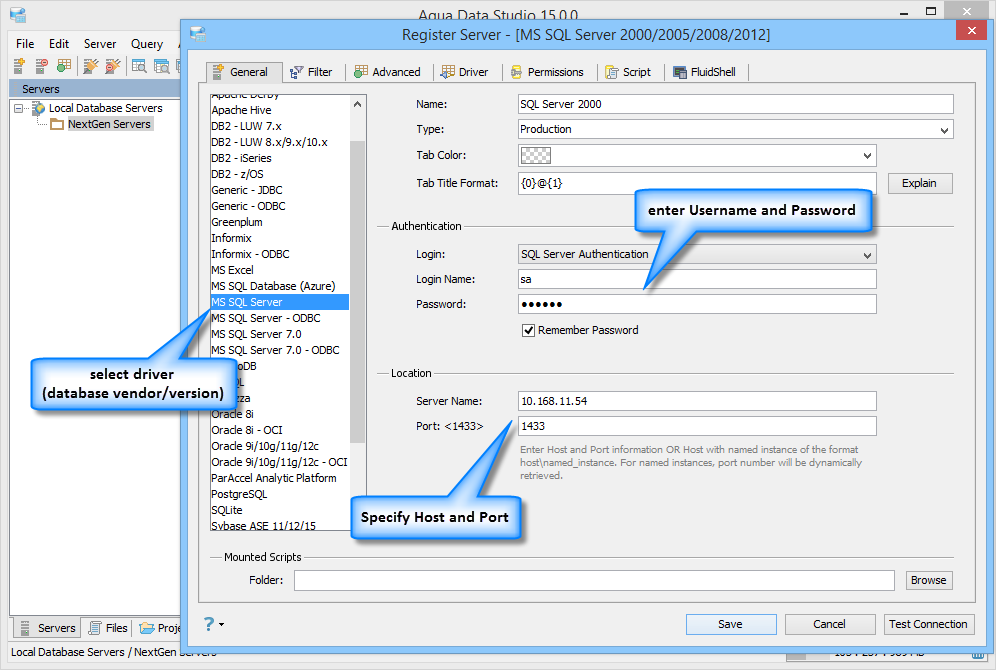Switch to the Script tab

(x=628, y=72)
